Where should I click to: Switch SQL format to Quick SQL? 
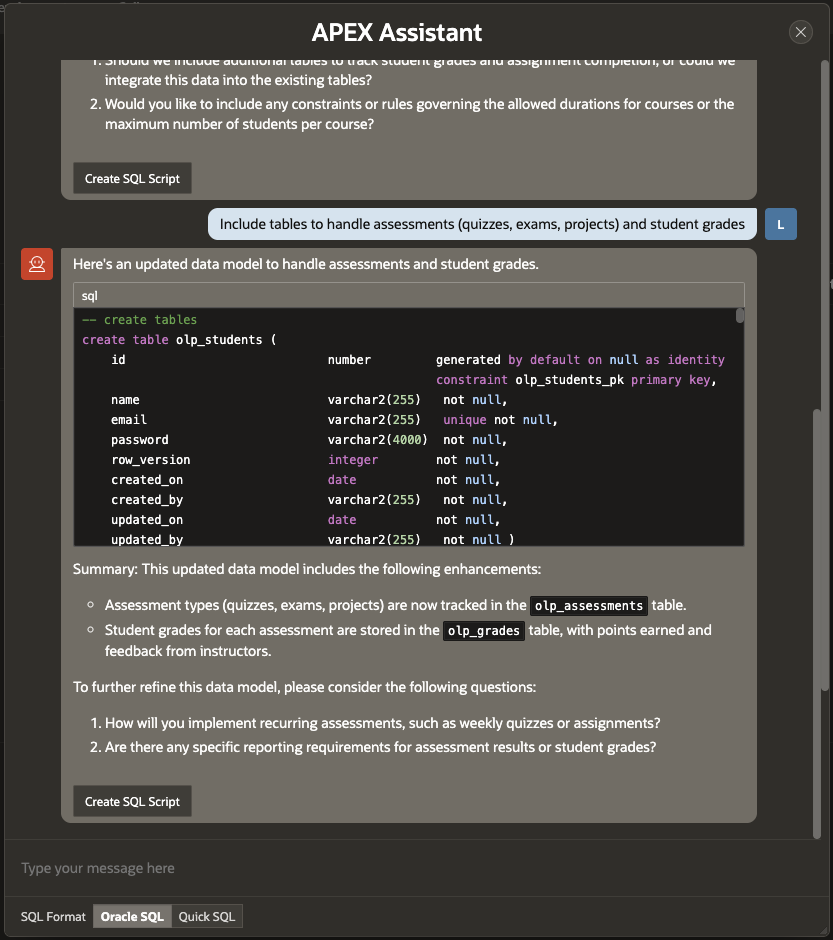[207, 916]
